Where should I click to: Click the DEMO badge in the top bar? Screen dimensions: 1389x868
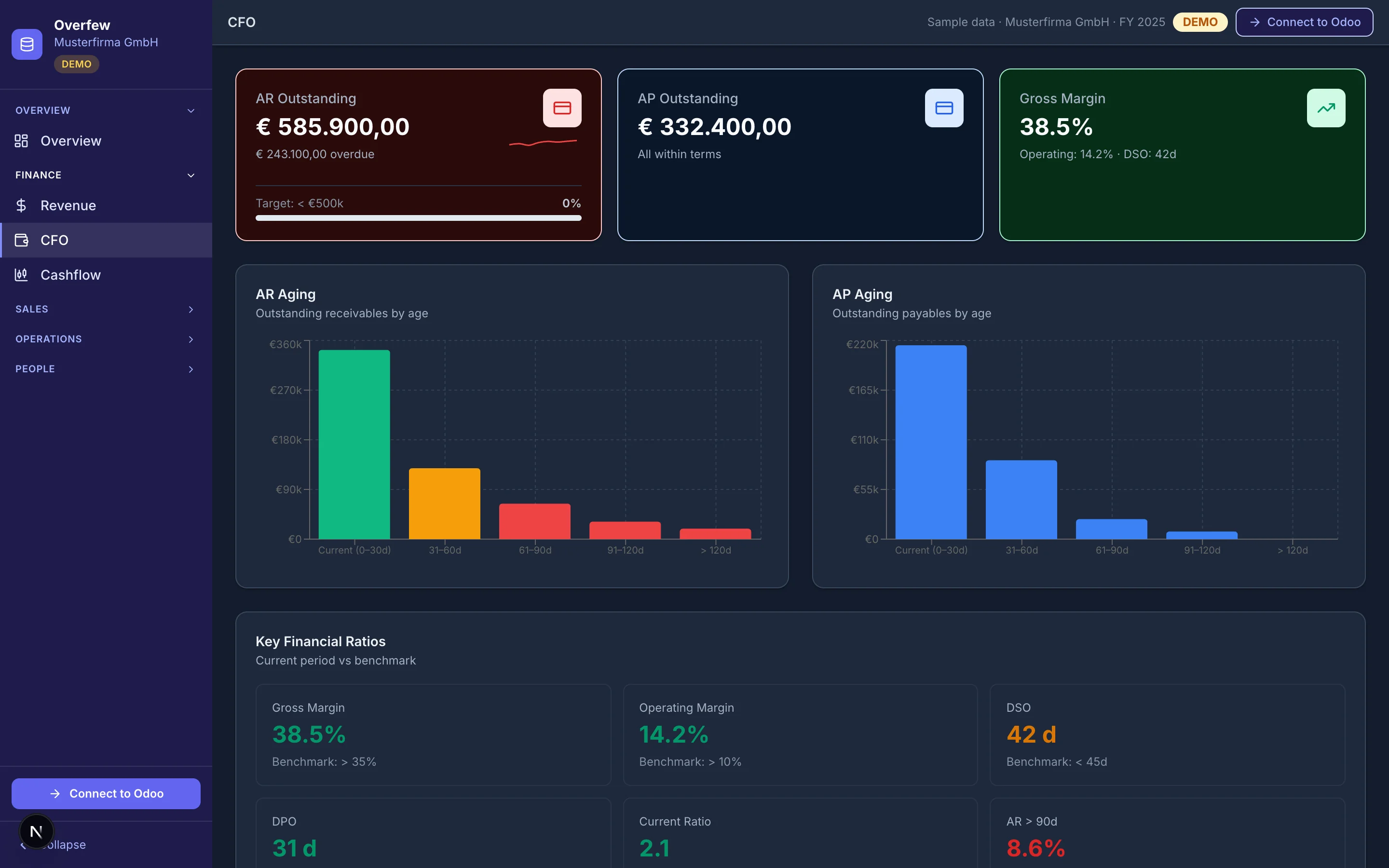1200,22
